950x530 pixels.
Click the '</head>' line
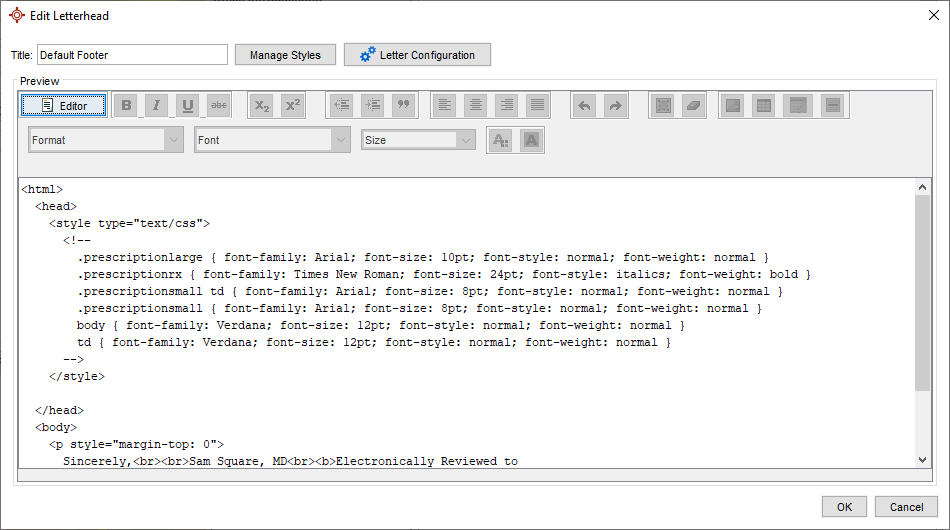59,410
